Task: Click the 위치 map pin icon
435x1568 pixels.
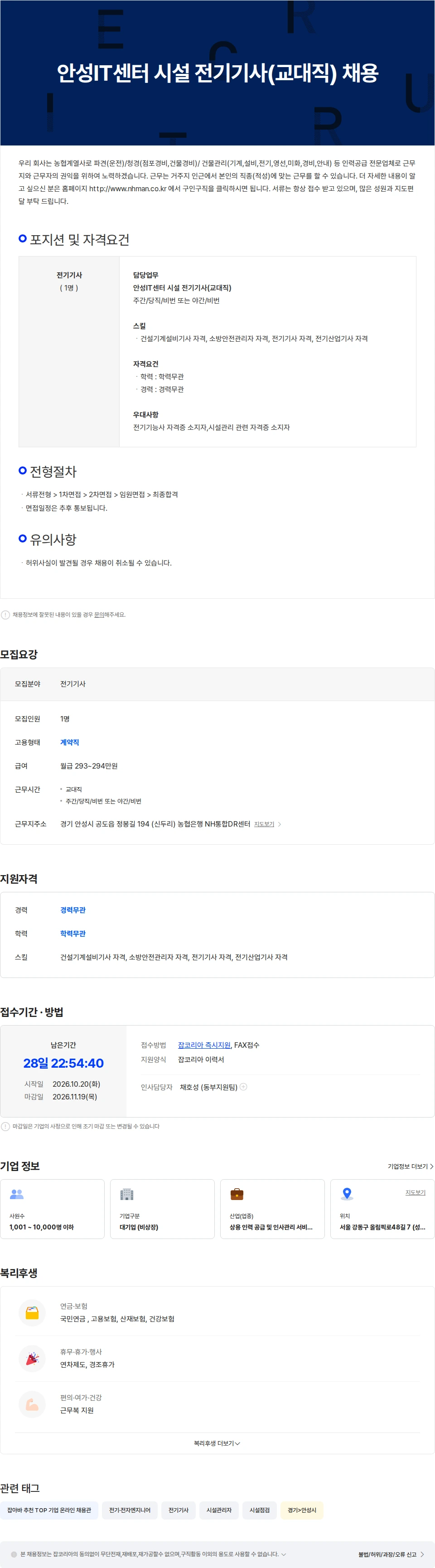Action: (x=347, y=1194)
